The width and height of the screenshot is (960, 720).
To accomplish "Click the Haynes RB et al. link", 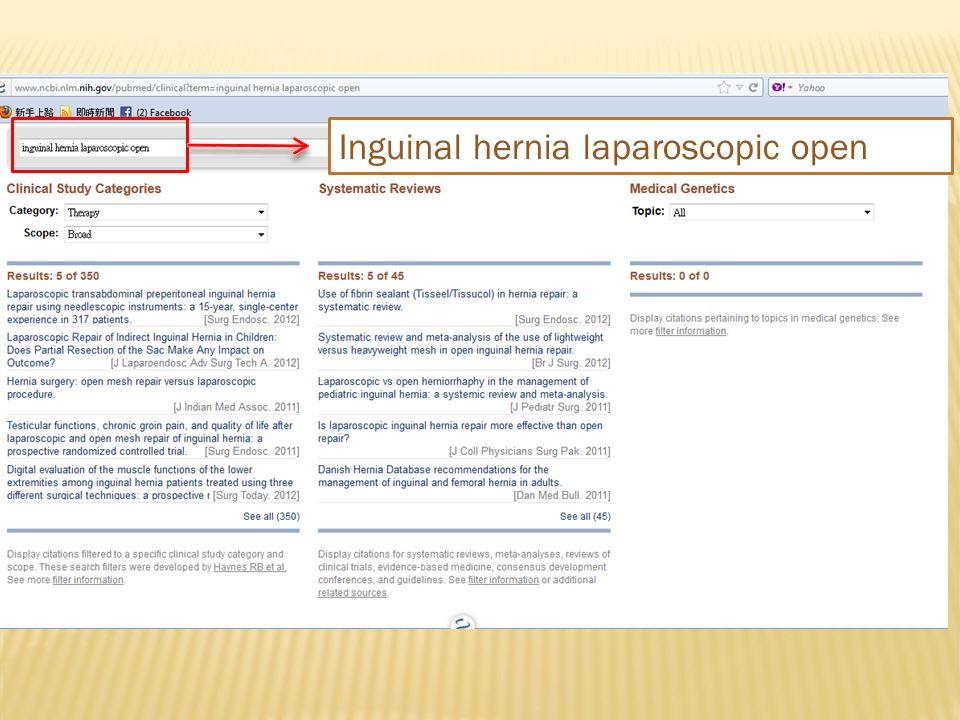I will (x=250, y=567).
